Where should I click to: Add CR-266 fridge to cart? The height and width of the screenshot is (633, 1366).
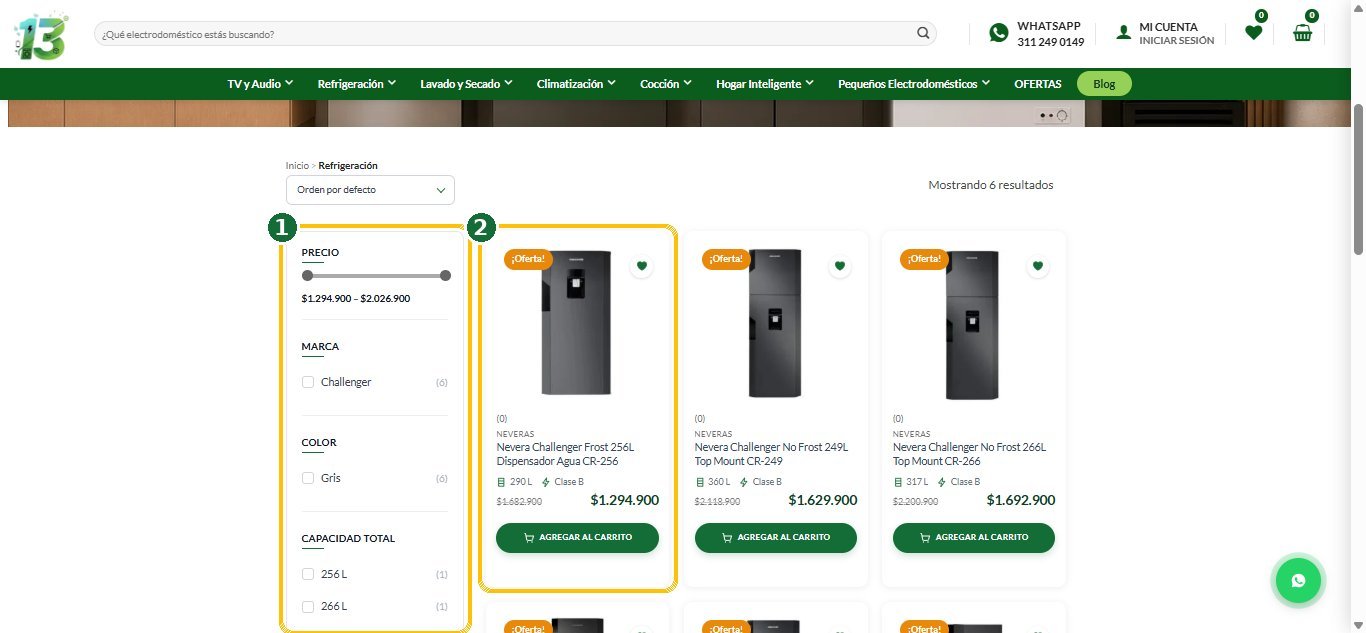(974, 537)
